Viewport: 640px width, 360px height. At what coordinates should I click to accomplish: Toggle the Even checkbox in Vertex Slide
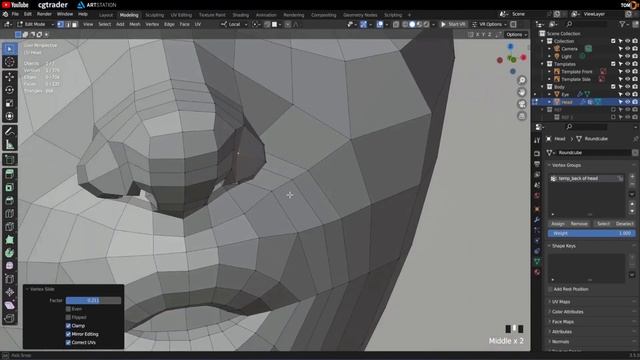[68, 309]
